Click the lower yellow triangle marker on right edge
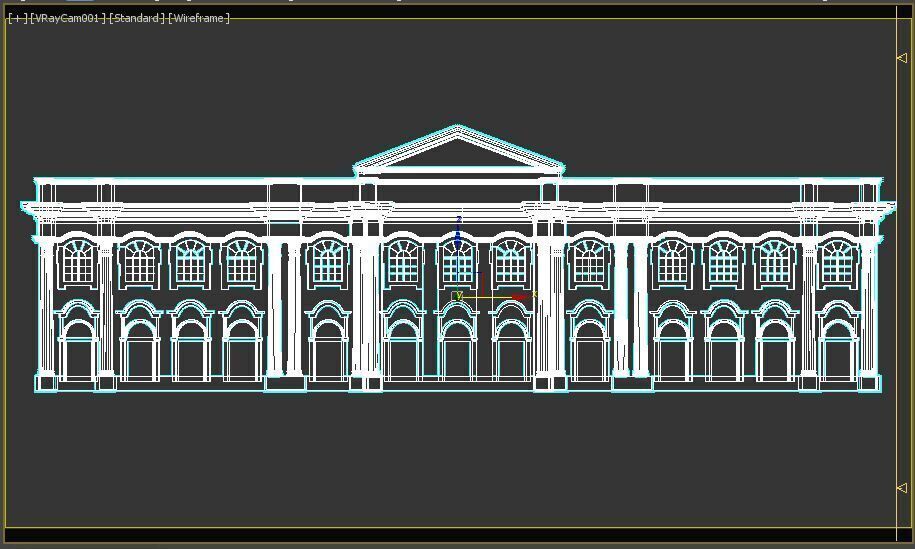This screenshot has height=549, width=915. [x=902, y=487]
